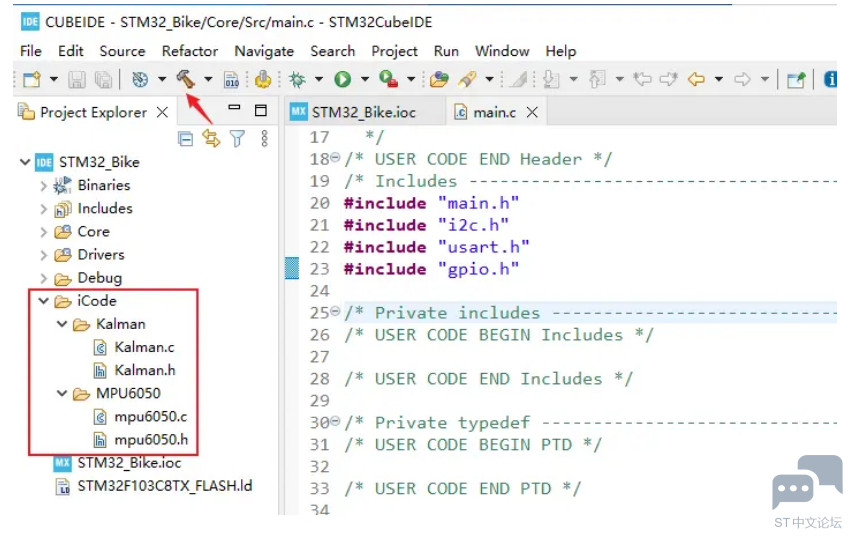Expand the Includes tree node
The image size is (851, 538).
point(44,209)
